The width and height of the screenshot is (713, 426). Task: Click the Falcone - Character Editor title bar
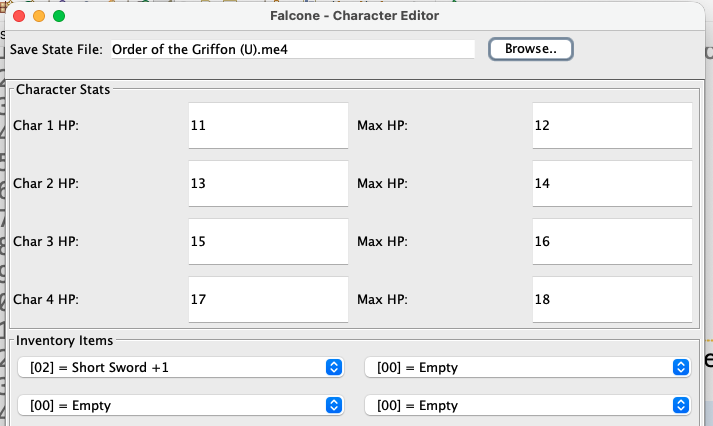pyautogui.click(x=354, y=16)
